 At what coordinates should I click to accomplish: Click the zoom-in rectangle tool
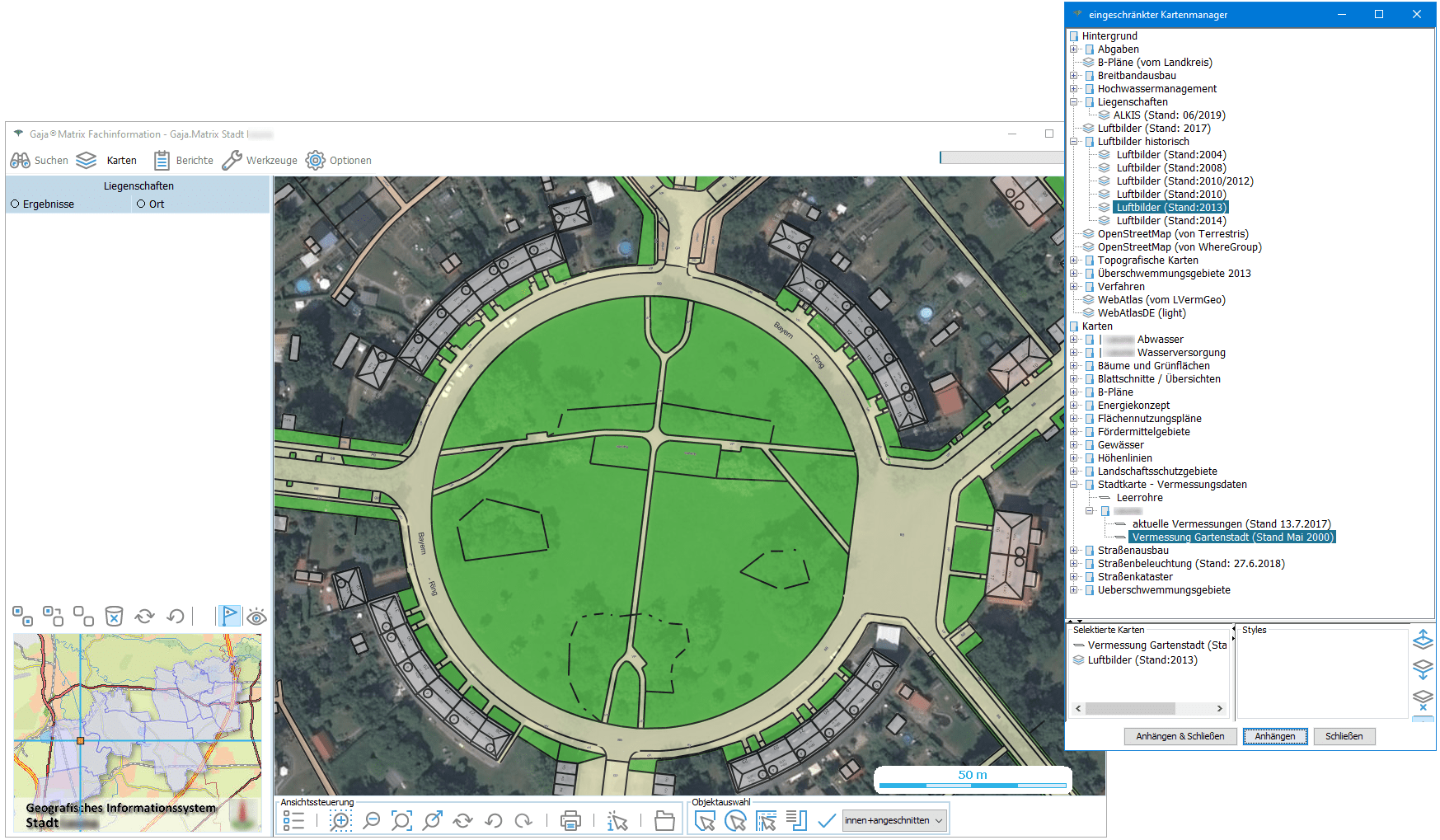point(340,820)
